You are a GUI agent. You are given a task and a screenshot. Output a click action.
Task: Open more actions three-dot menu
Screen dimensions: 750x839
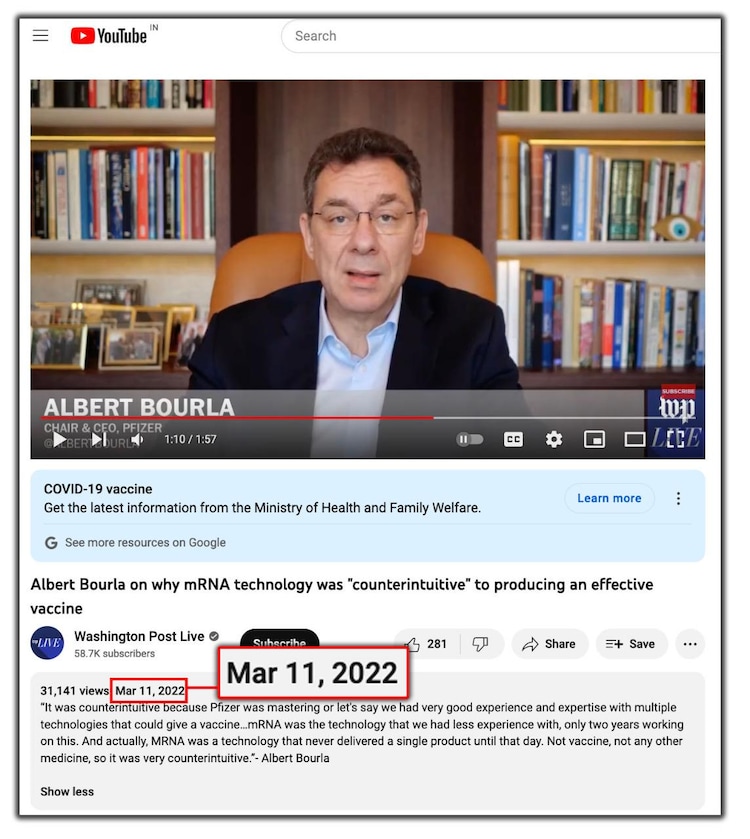(690, 644)
